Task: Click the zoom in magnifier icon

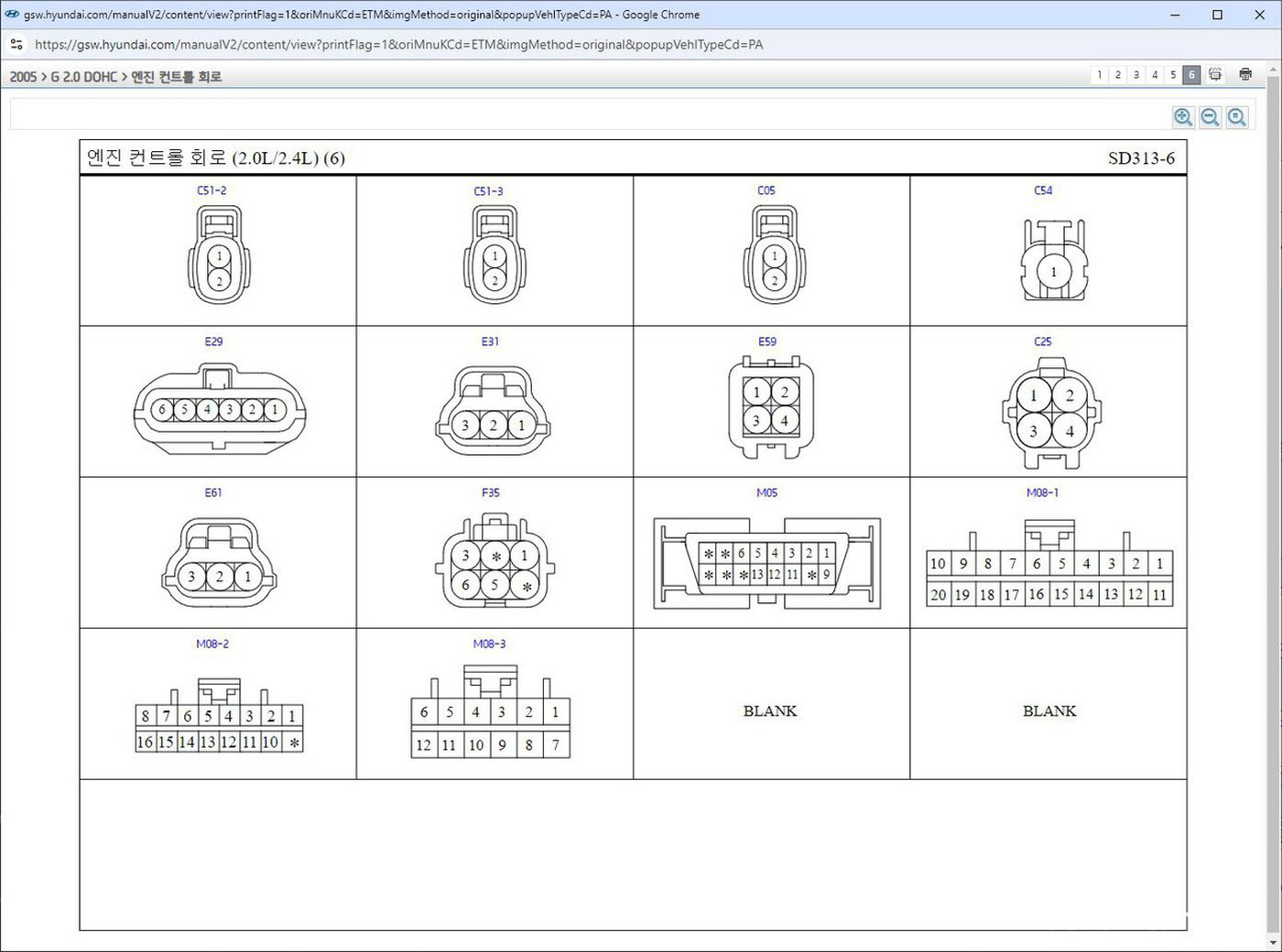Action: (x=1183, y=117)
